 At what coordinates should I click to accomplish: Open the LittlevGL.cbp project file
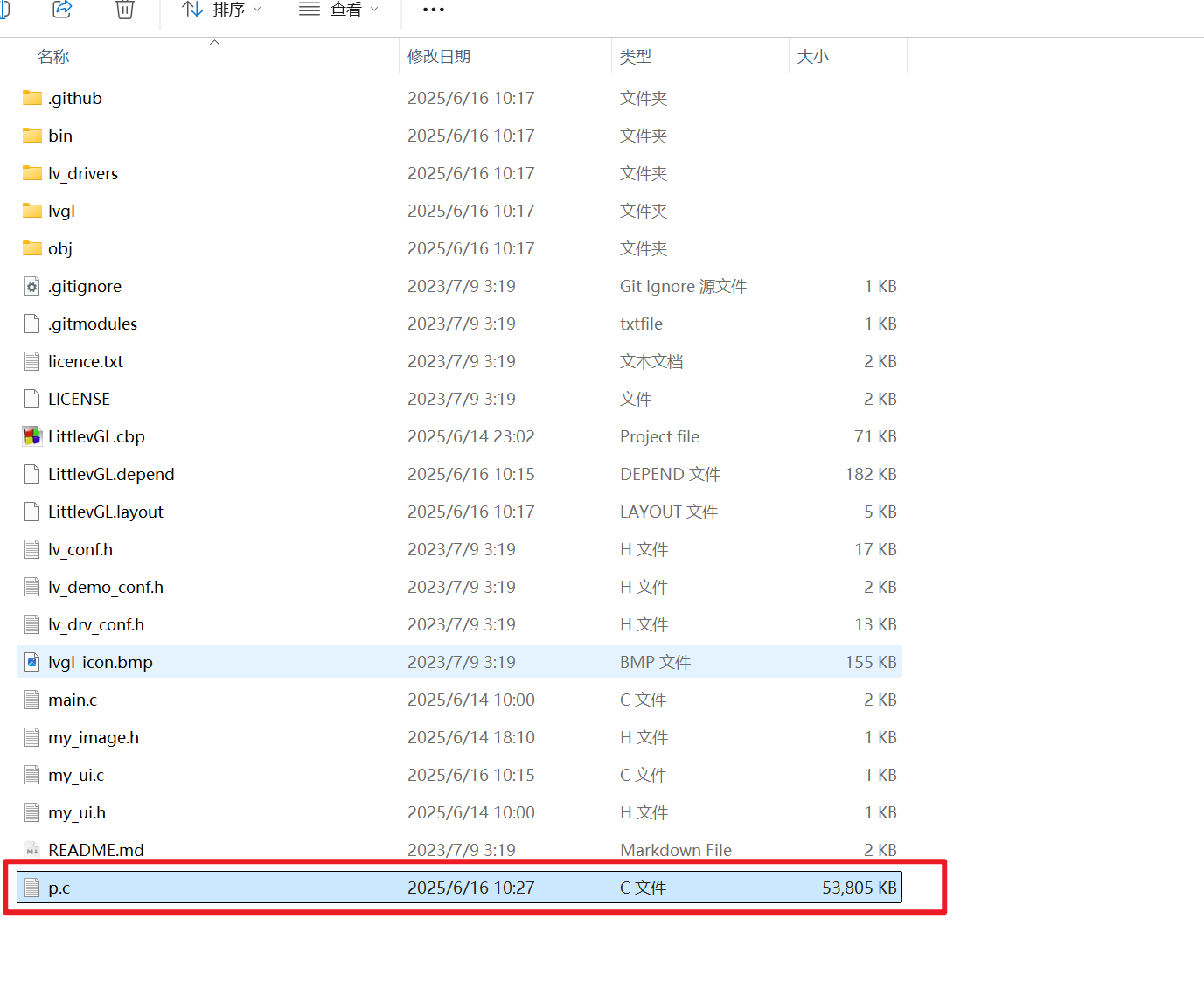96,436
